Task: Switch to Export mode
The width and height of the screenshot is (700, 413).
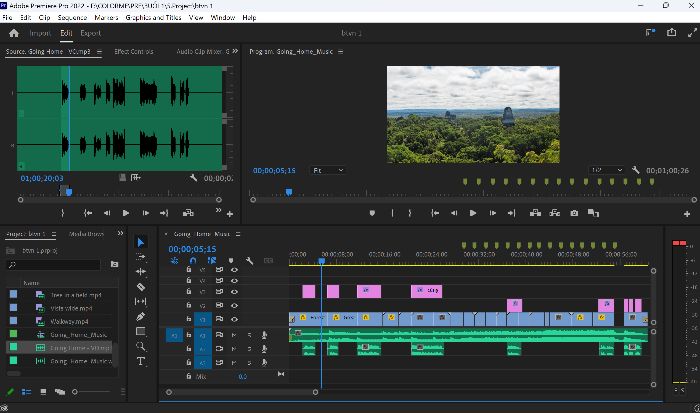Action: coord(91,33)
